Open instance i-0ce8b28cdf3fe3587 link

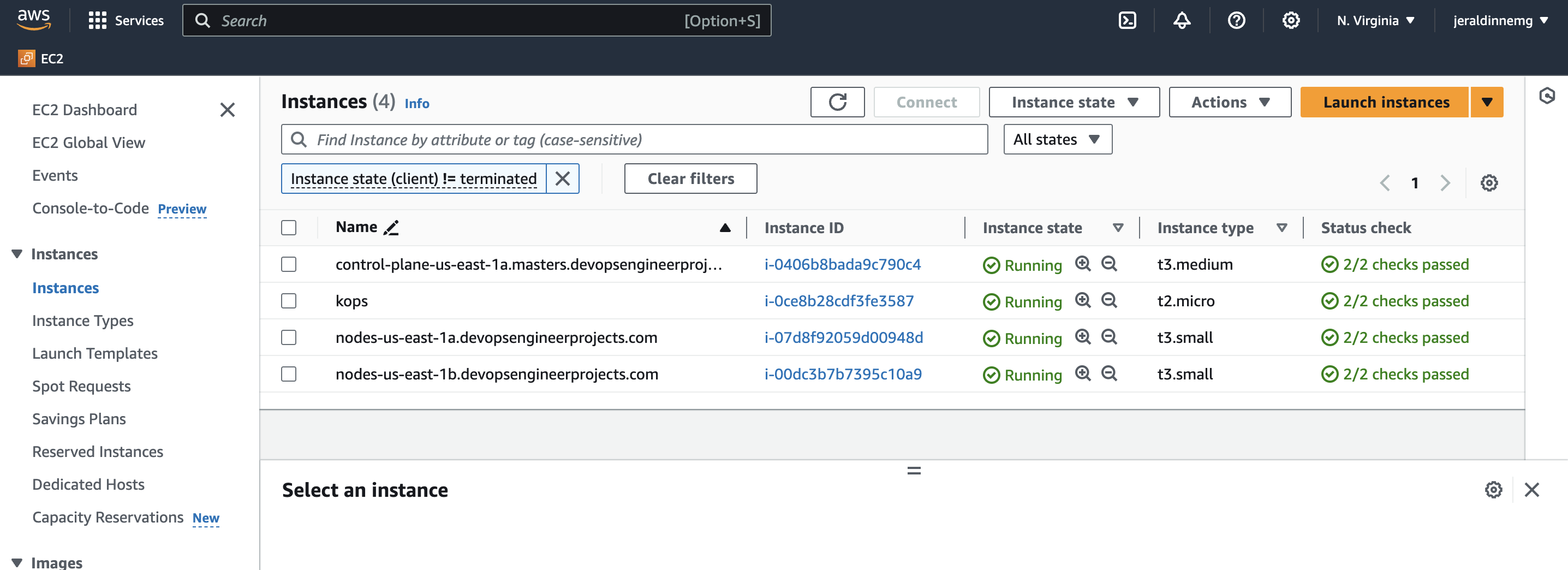pyautogui.click(x=839, y=301)
